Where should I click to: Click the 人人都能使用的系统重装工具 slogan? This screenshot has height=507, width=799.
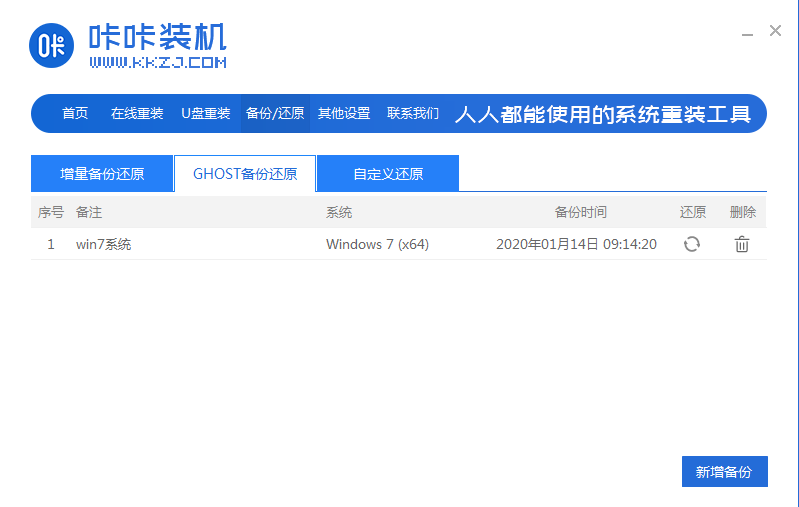tap(603, 114)
